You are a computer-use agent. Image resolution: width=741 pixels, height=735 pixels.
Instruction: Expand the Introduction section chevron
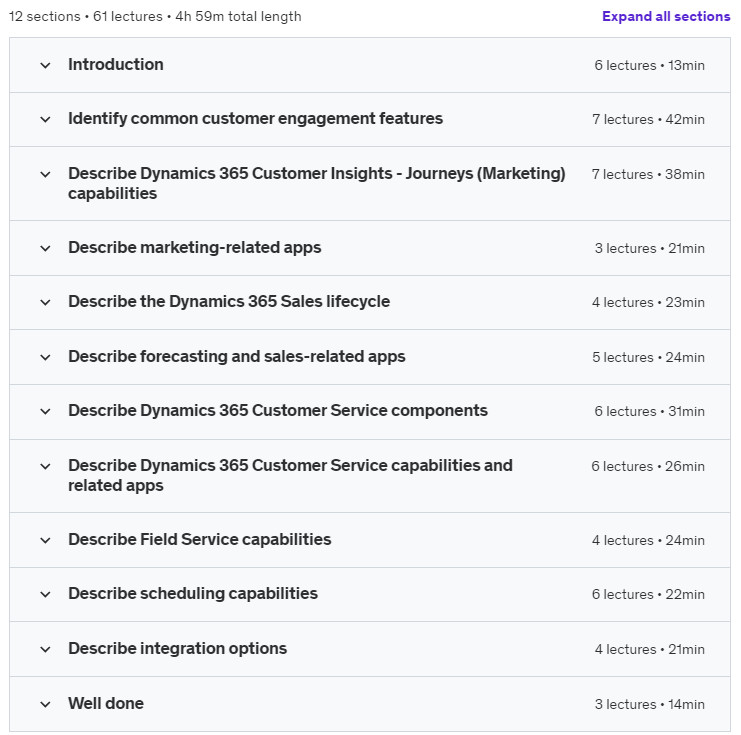click(45, 65)
